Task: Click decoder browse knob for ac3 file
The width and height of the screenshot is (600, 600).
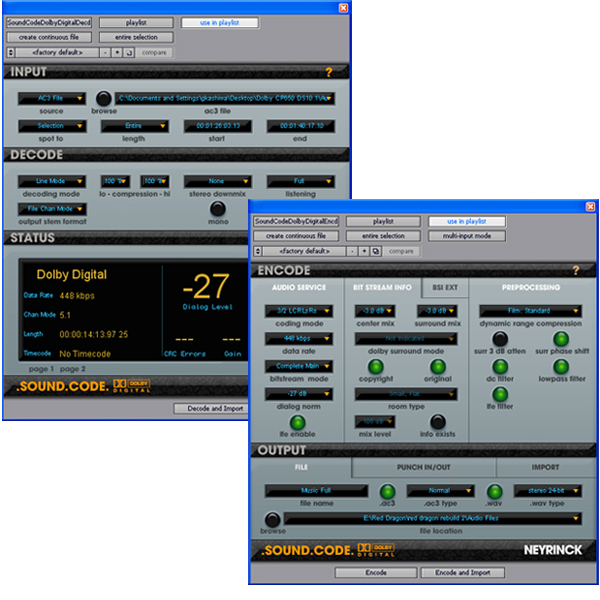Action: coord(103,98)
